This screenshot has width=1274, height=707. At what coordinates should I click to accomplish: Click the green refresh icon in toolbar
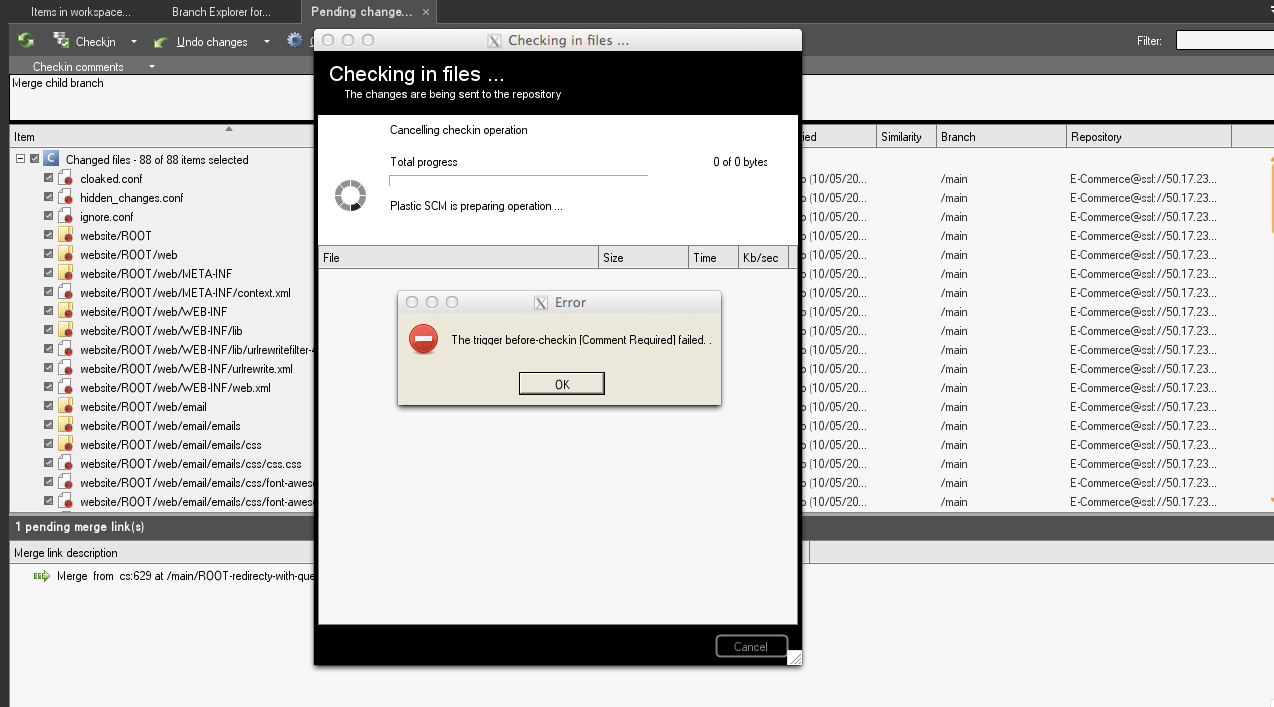point(25,41)
